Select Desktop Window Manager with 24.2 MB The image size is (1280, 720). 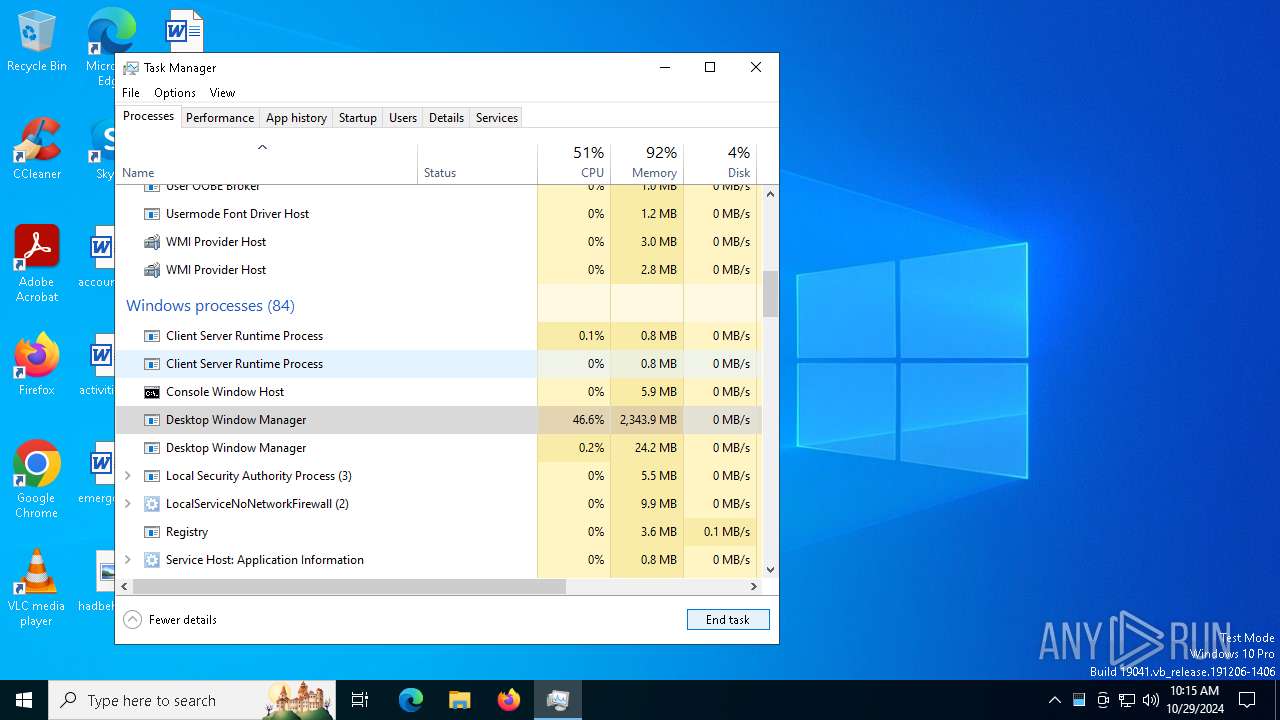(439, 448)
